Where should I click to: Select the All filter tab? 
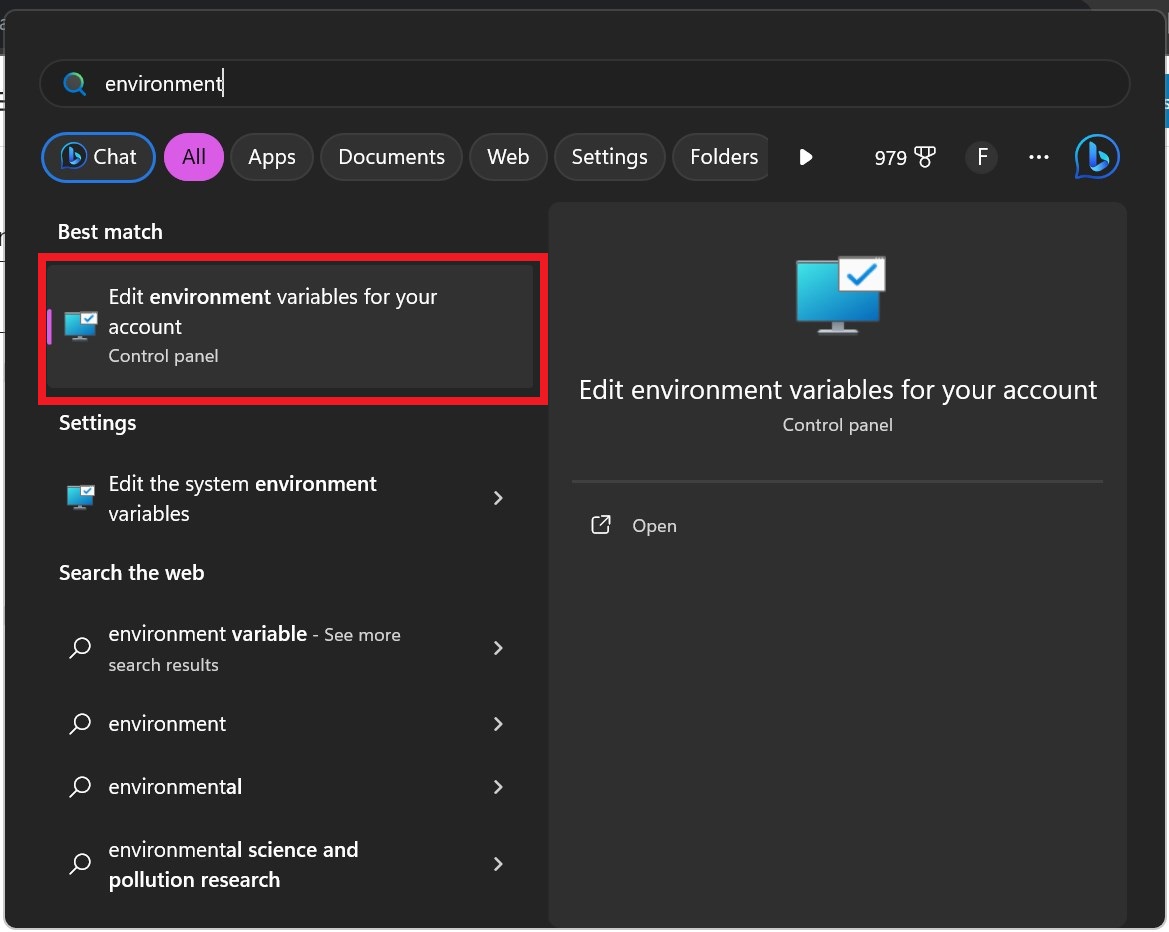[x=194, y=157]
